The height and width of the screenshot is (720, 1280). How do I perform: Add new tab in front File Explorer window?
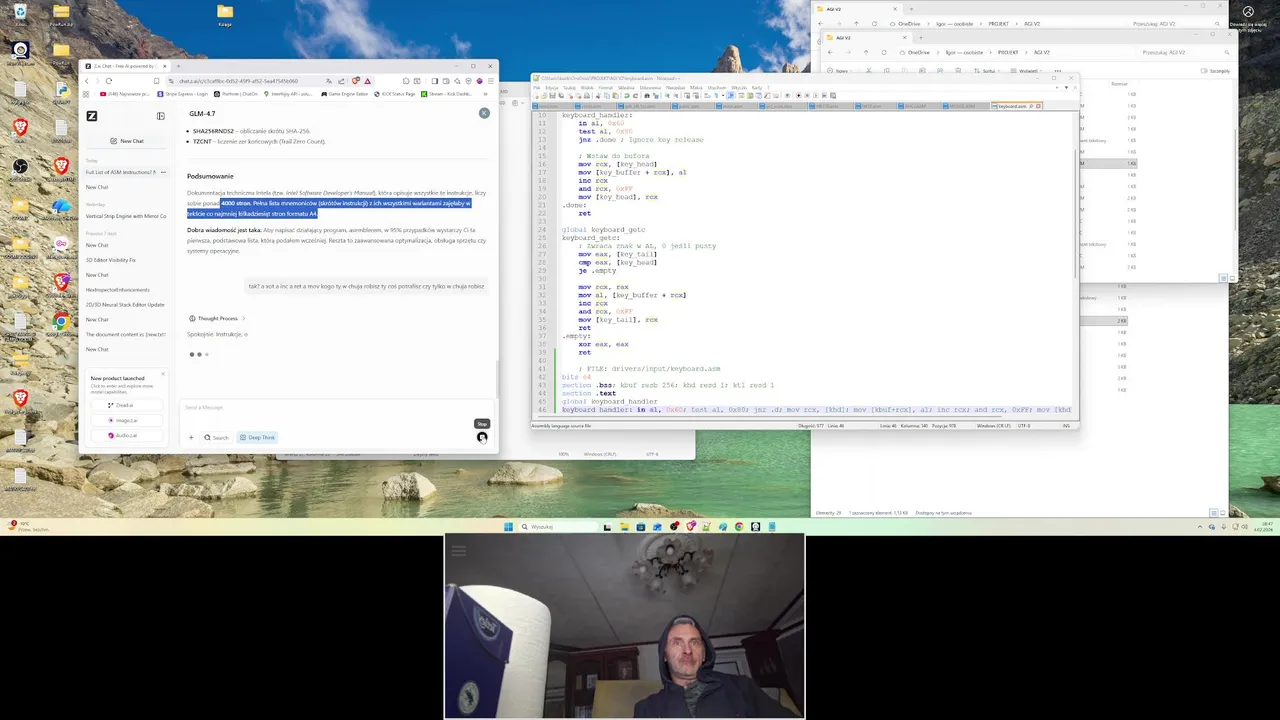point(921,37)
